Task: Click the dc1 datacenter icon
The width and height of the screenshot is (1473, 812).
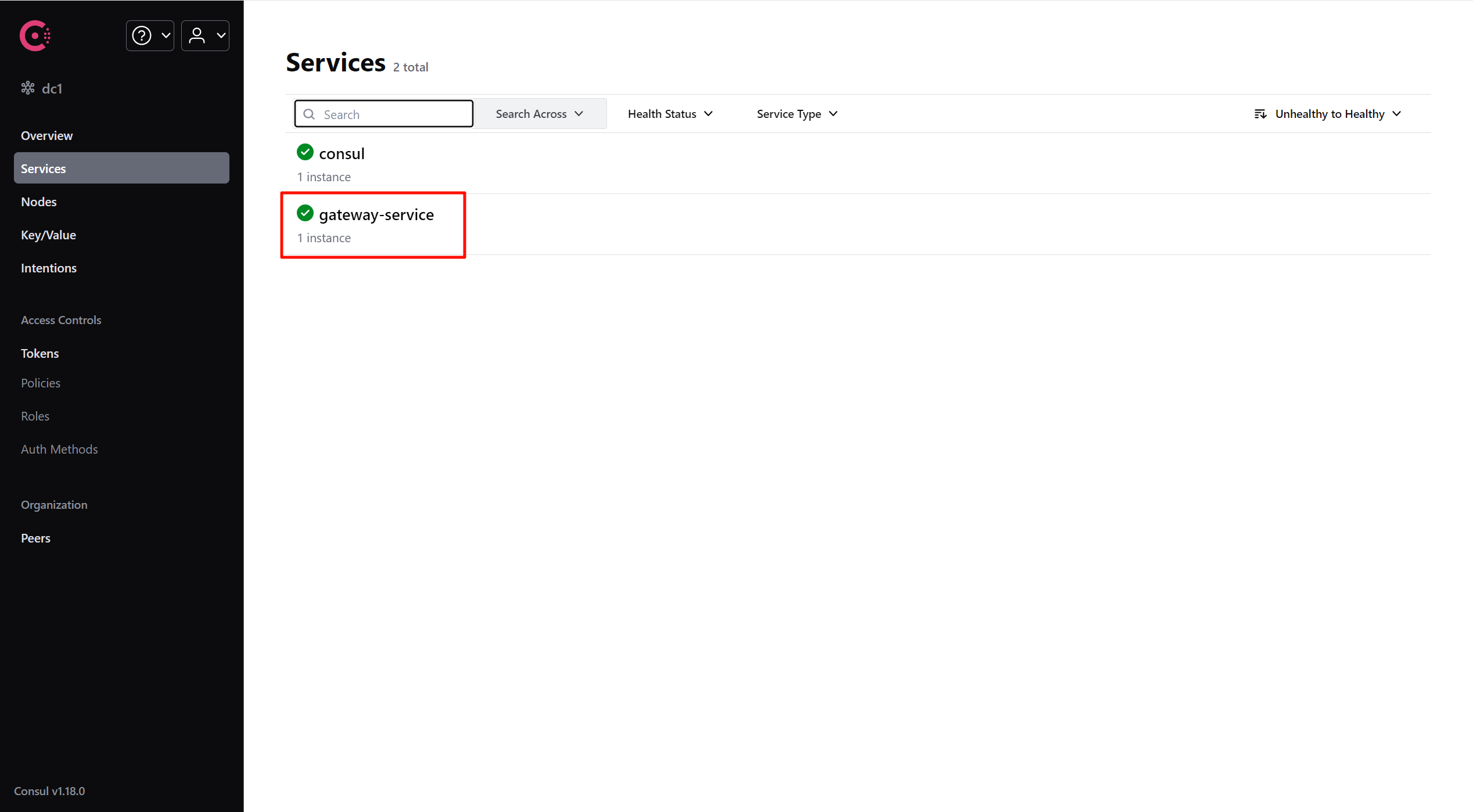Action: pos(27,88)
